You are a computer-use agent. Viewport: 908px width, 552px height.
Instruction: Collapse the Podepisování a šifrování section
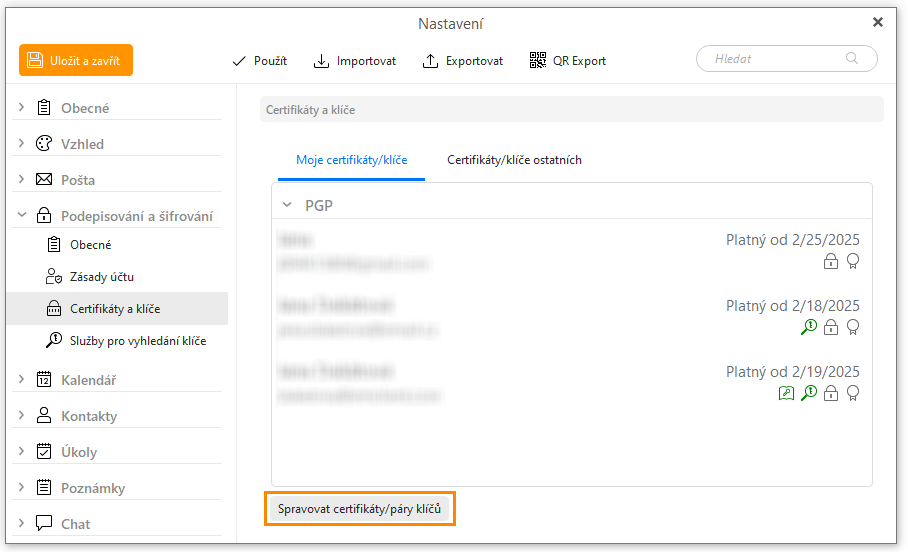pyautogui.click(x=22, y=216)
